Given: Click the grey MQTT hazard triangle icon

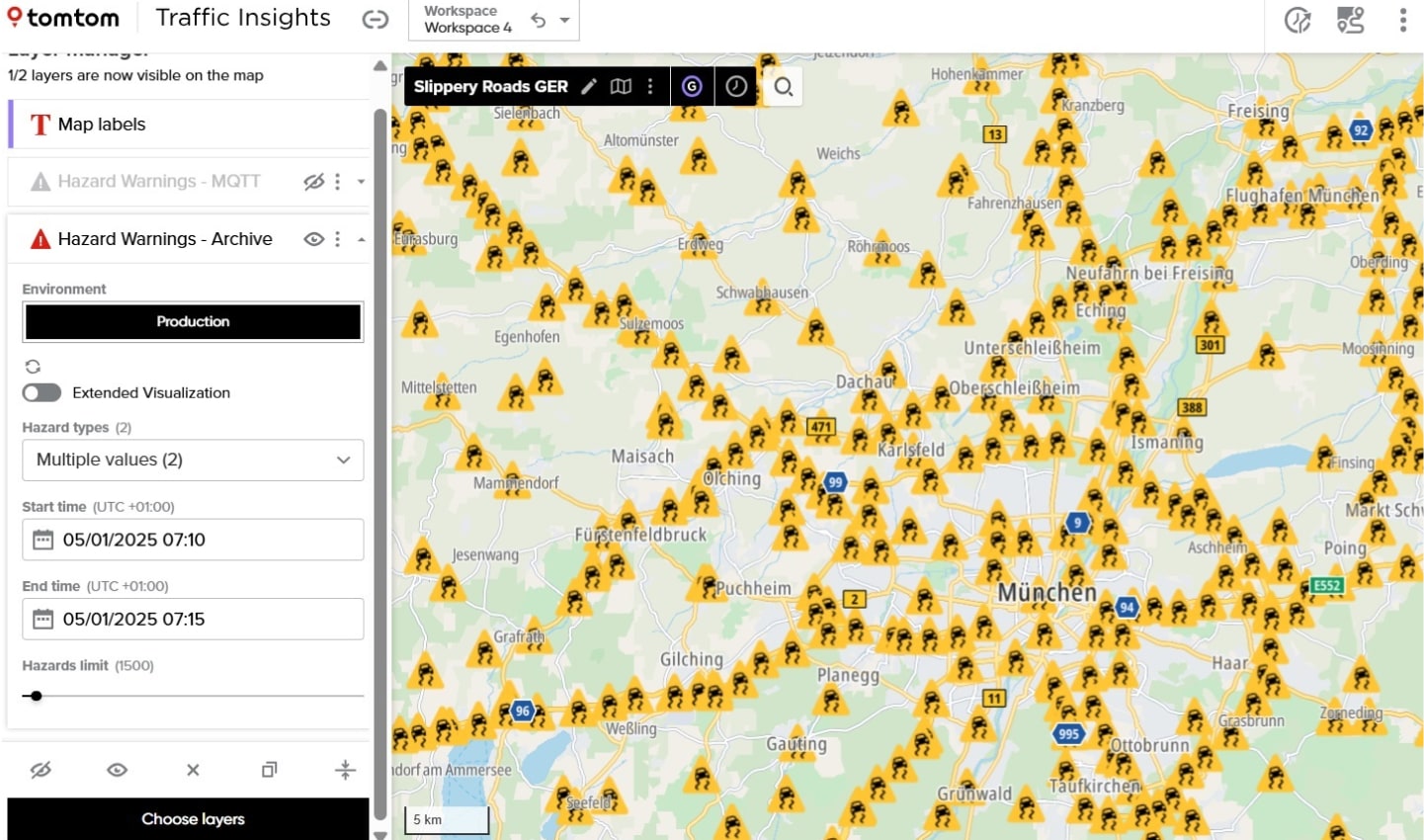Looking at the screenshot, I should (41, 182).
